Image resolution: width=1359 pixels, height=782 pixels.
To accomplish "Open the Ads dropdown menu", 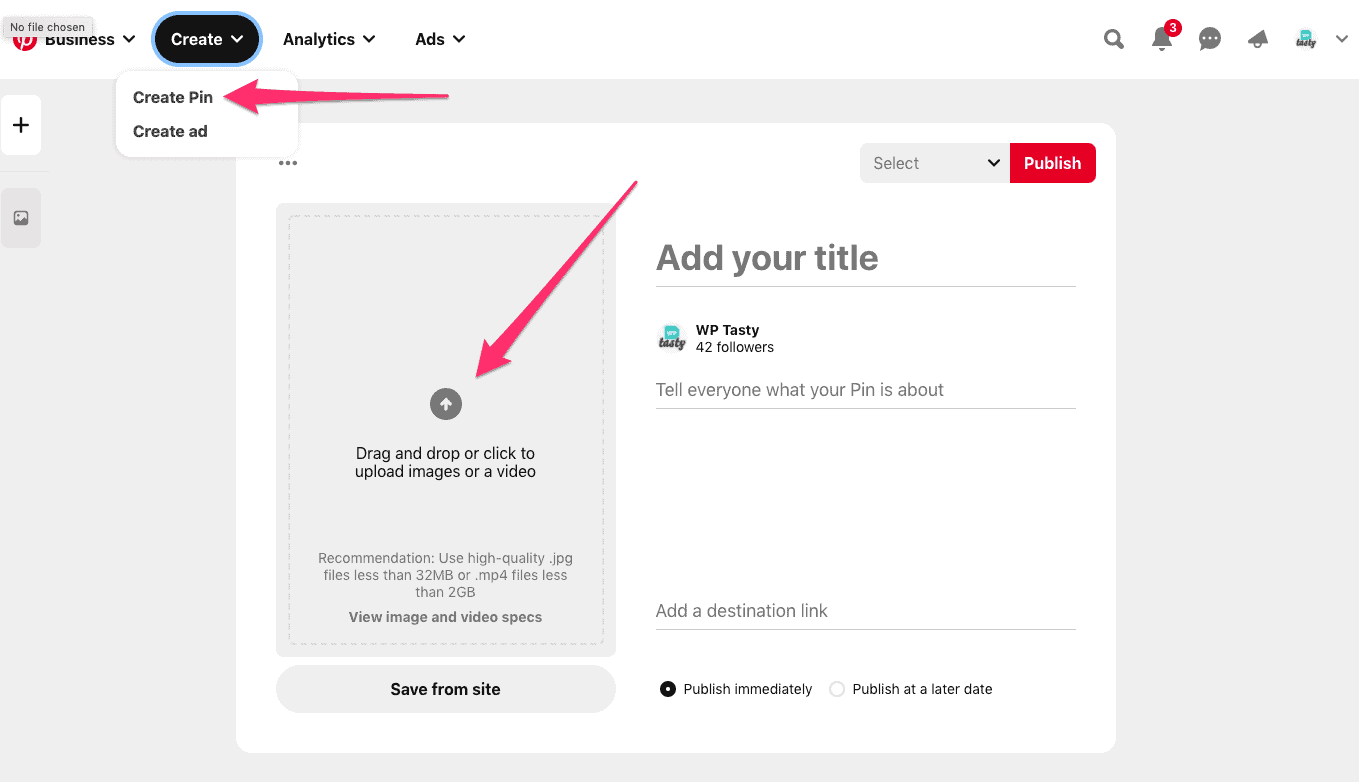I will click(x=440, y=39).
